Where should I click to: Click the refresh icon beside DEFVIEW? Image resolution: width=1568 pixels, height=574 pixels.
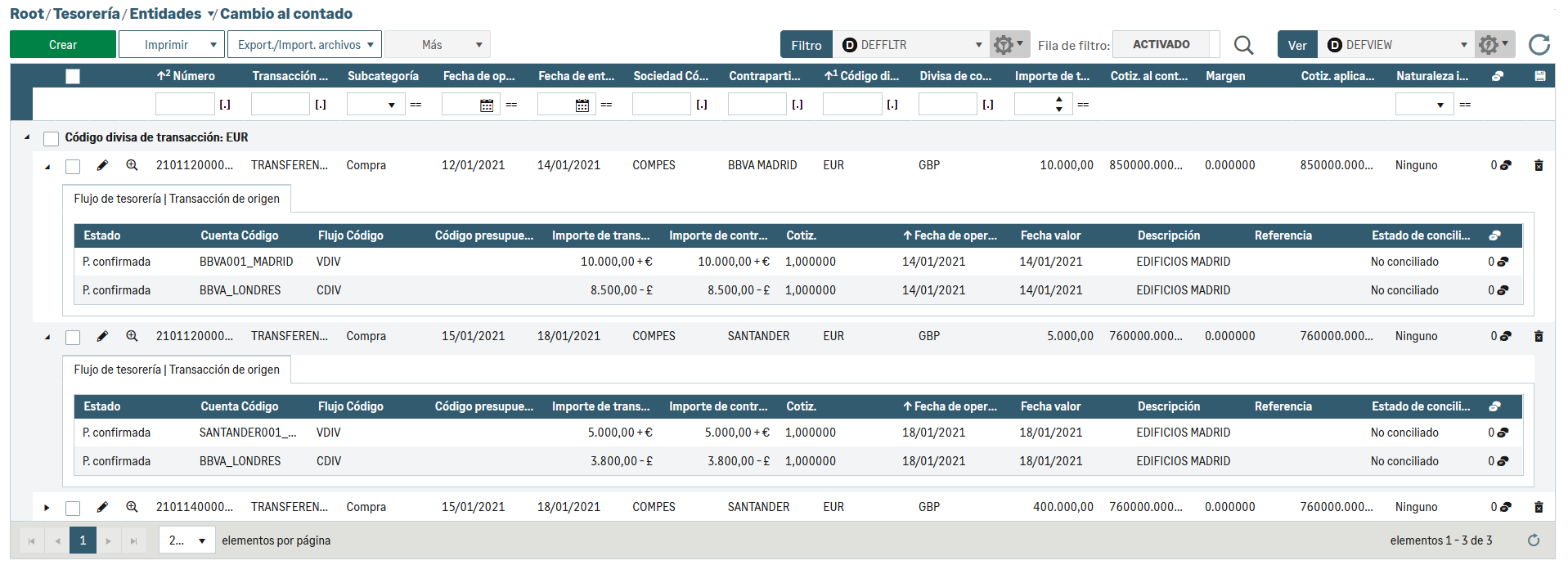1539,45
